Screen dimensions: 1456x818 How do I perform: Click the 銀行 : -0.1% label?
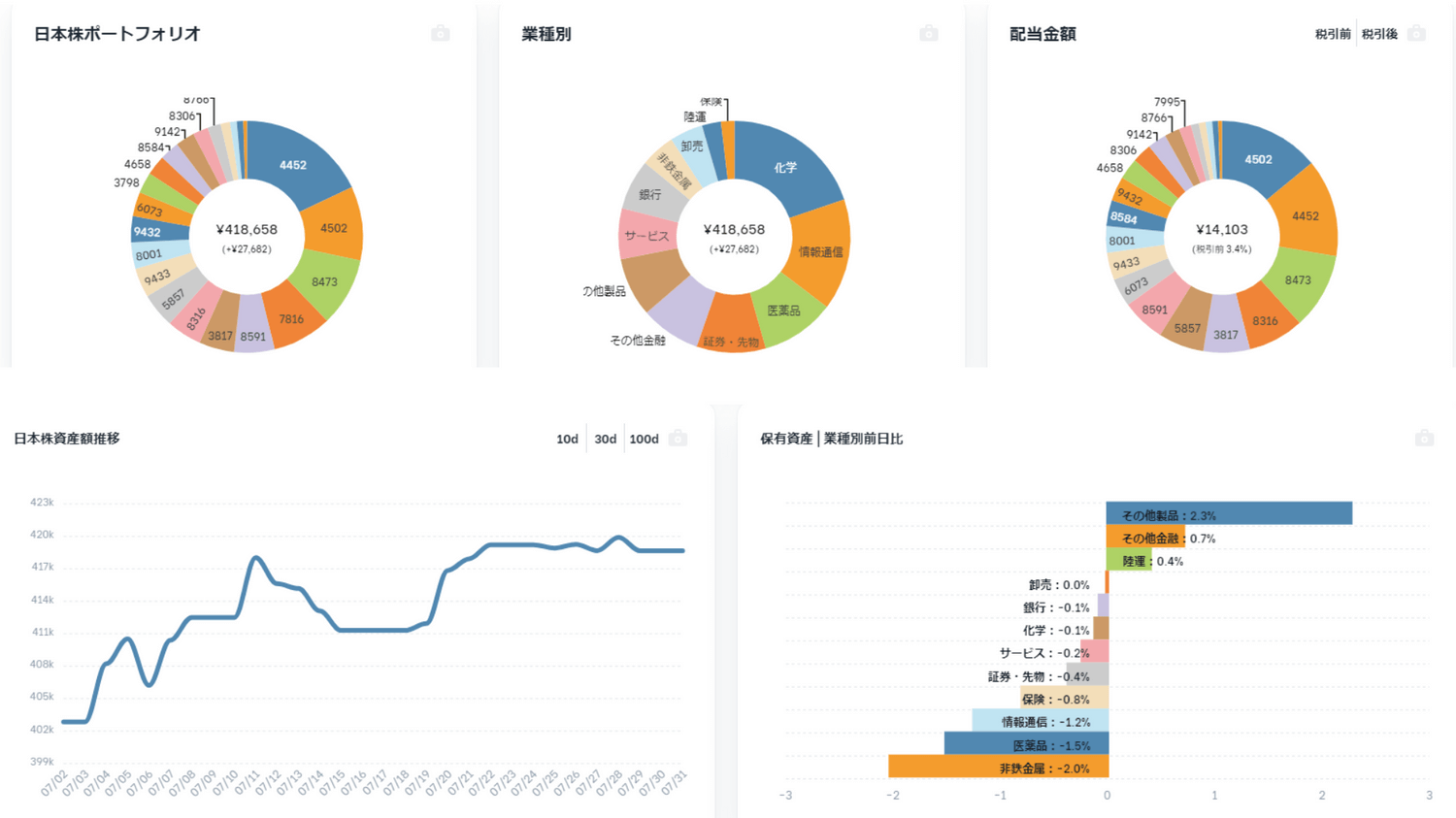[1056, 607]
